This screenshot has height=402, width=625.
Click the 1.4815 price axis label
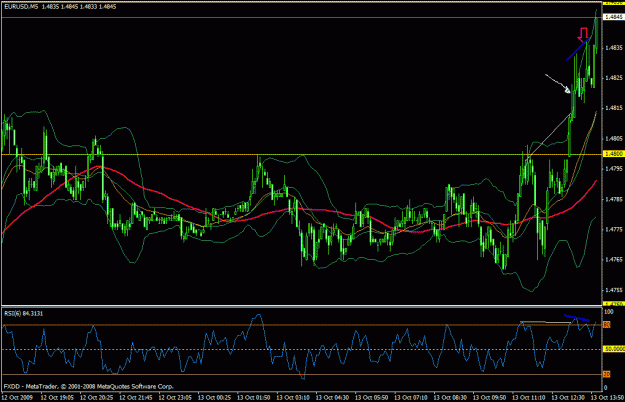click(x=613, y=108)
